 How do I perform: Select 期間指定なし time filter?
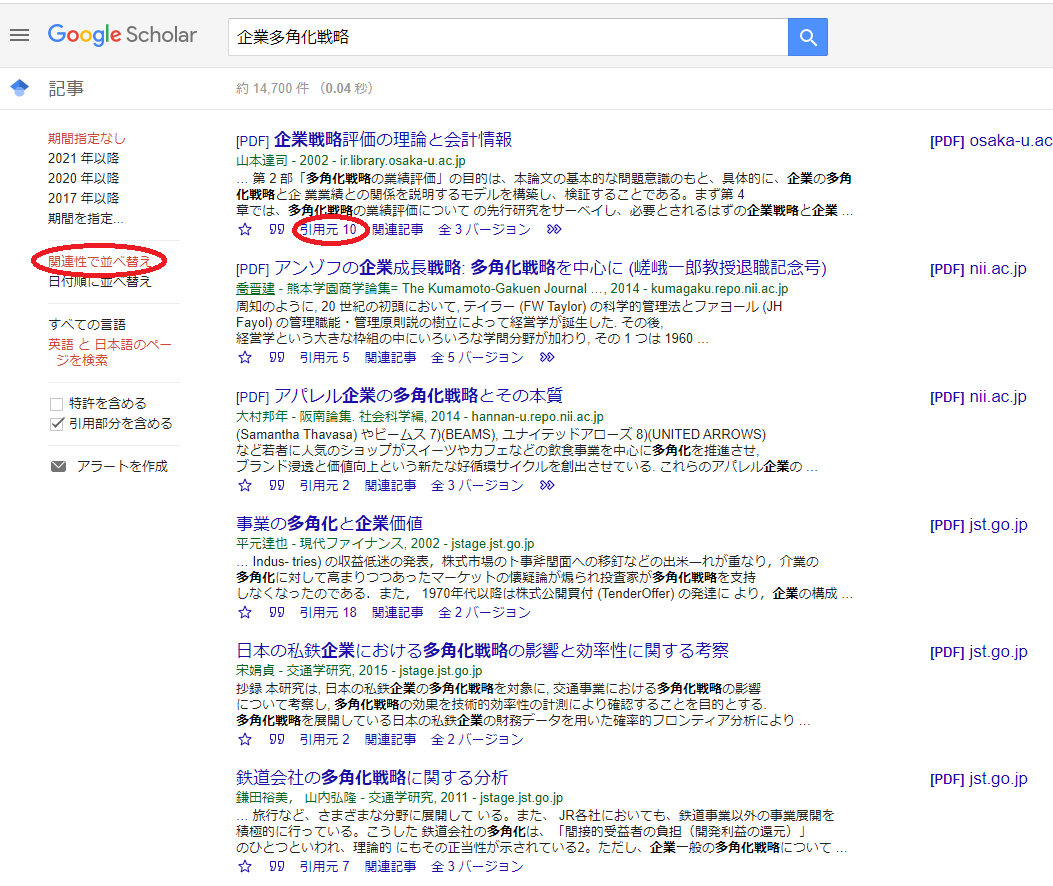(x=87, y=138)
